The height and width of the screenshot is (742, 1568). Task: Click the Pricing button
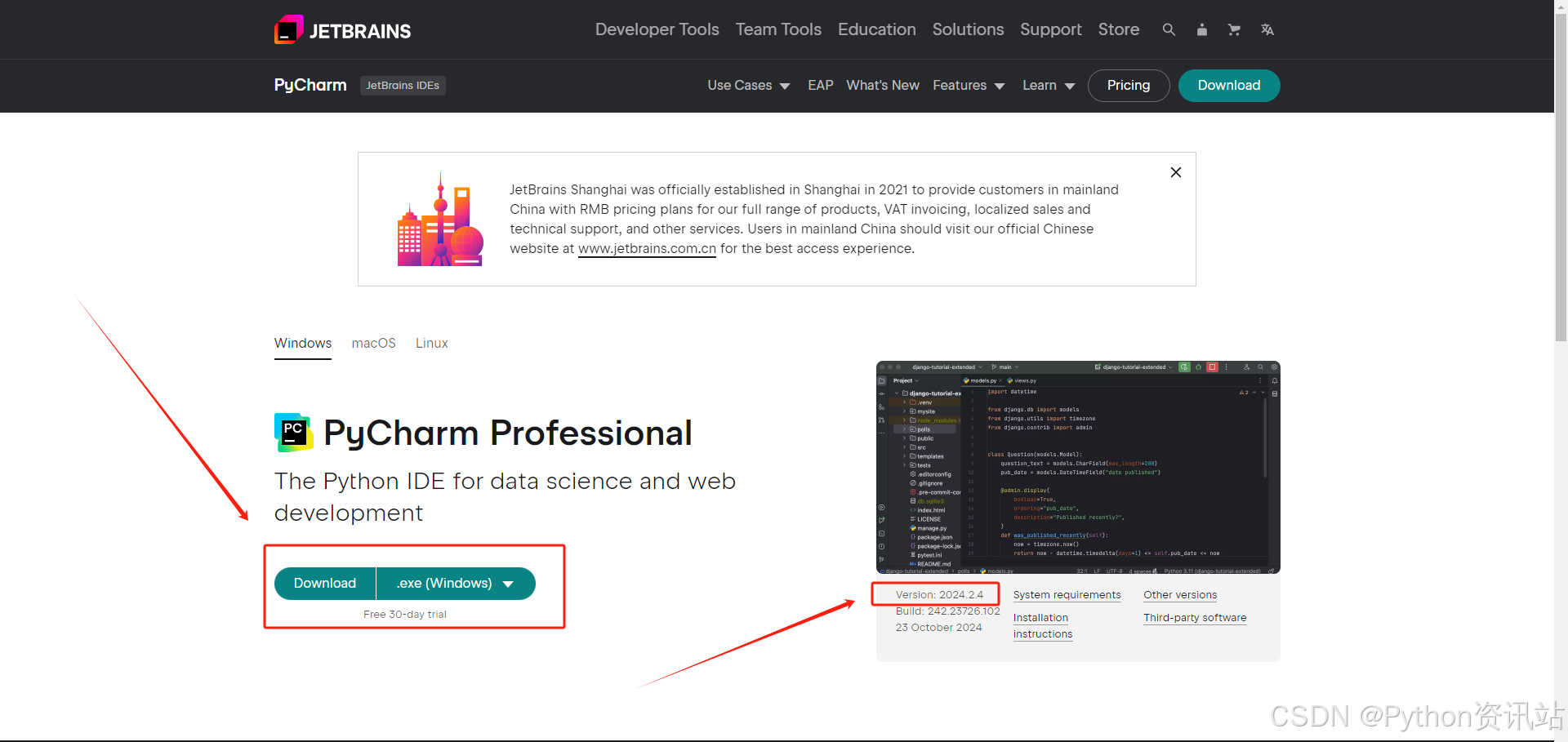[1129, 85]
